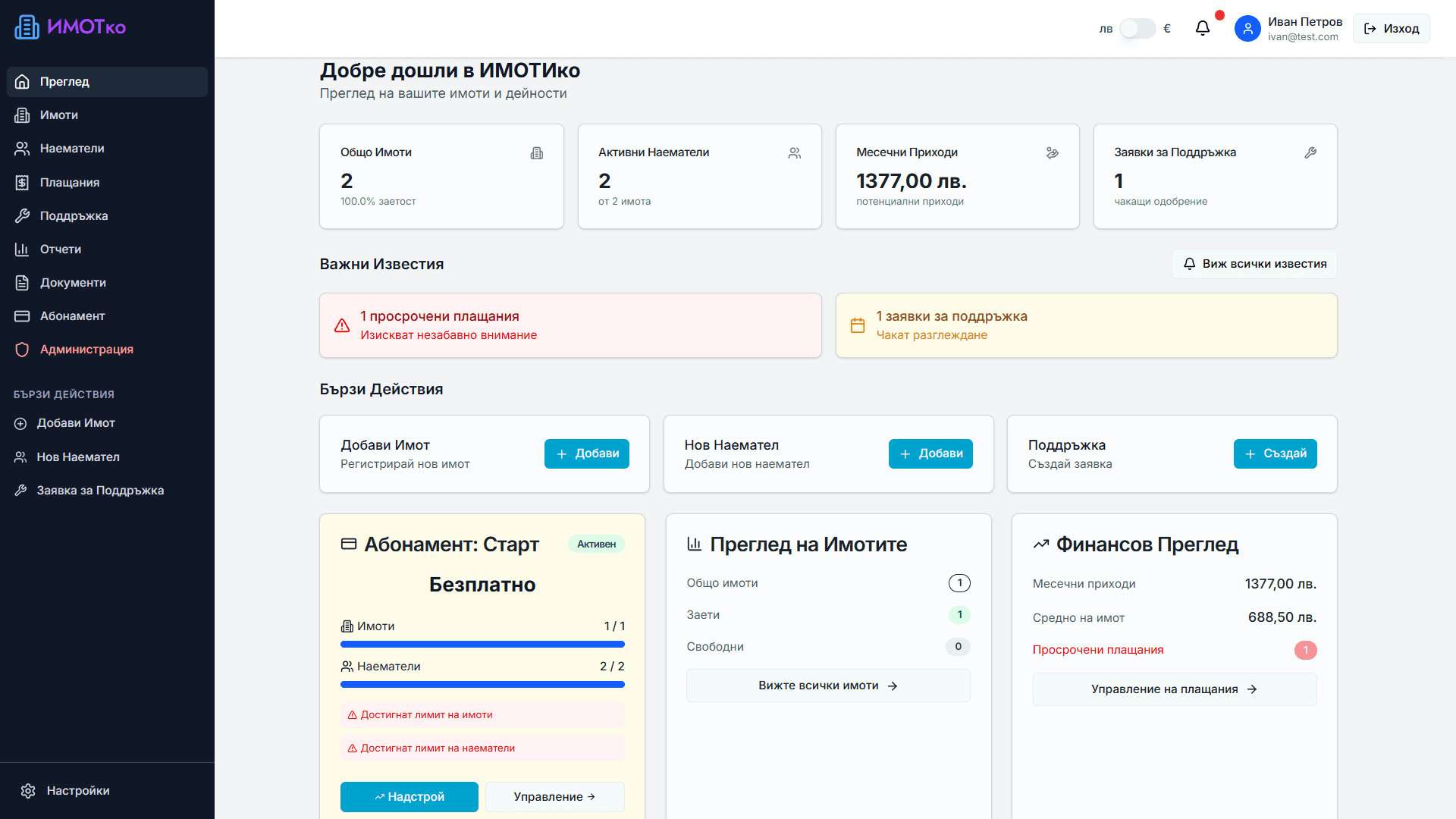Open the 1 заявки за поддръжка alert

(x=1086, y=325)
